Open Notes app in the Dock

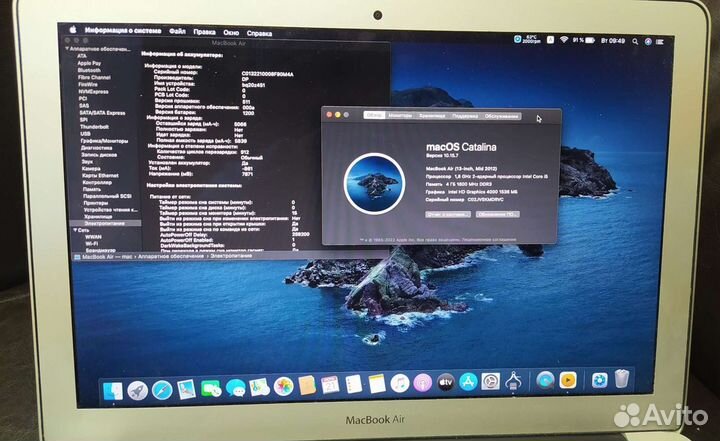pyautogui.click(x=377, y=384)
